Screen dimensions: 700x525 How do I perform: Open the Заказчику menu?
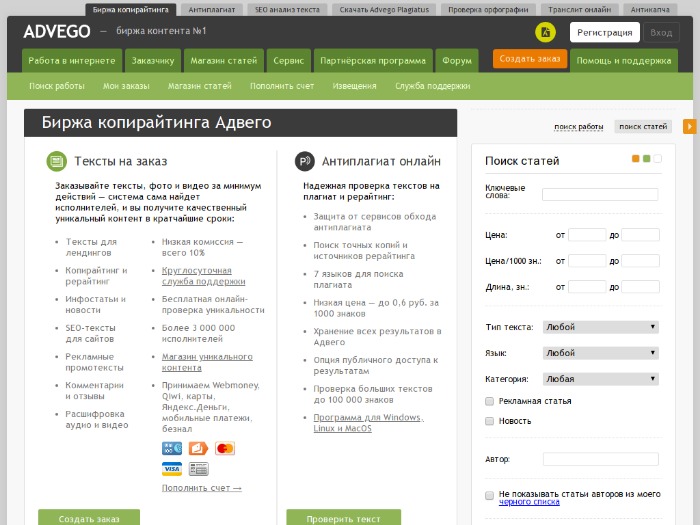(x=153, y=61)
